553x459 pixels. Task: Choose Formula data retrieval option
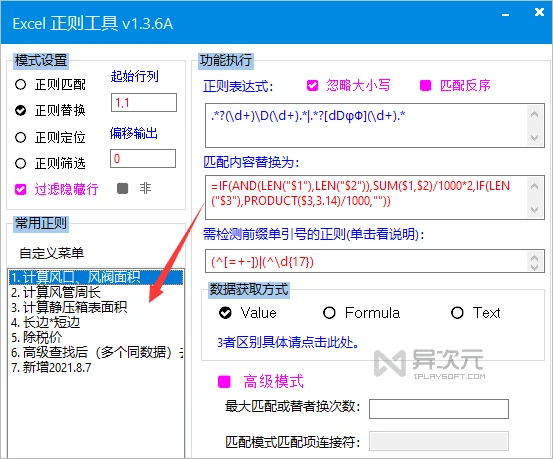coord(329,313)
